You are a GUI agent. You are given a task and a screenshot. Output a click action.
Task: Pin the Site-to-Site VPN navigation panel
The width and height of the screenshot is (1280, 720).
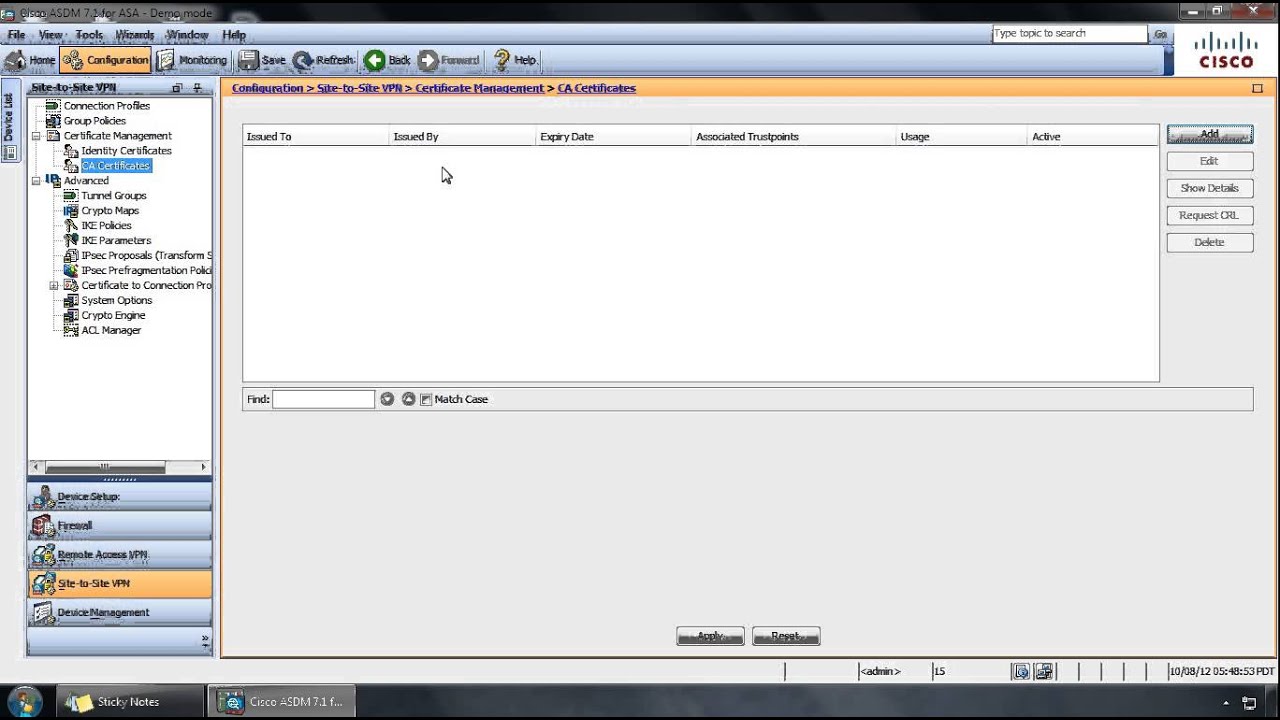(x=197, y=88)
